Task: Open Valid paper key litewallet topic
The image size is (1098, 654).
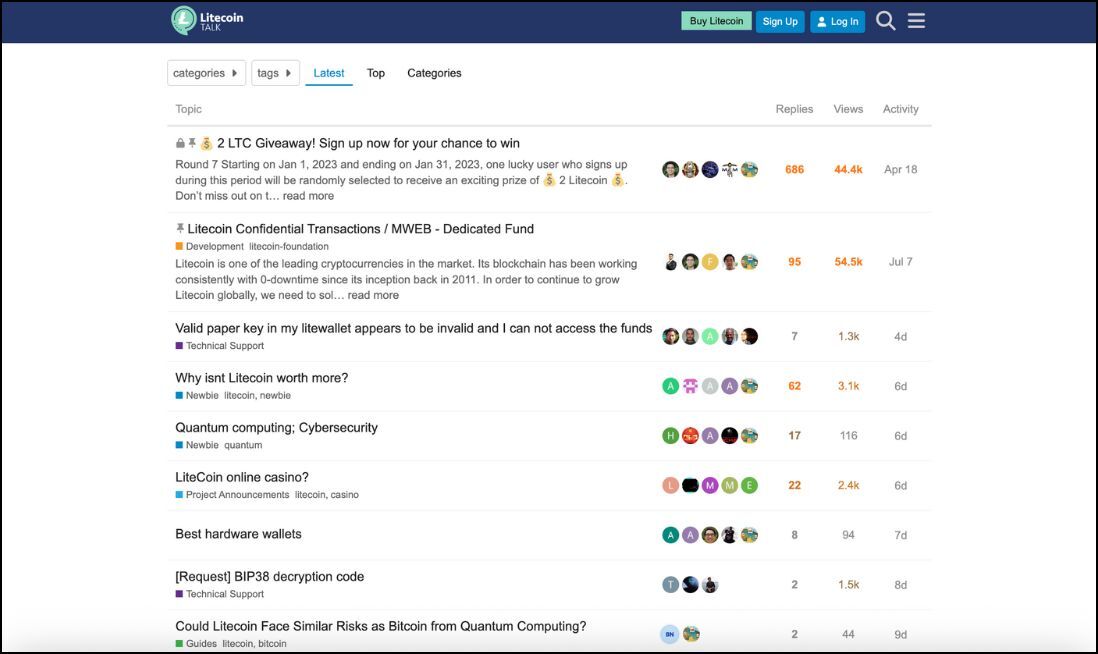Action: pos(413,328)
